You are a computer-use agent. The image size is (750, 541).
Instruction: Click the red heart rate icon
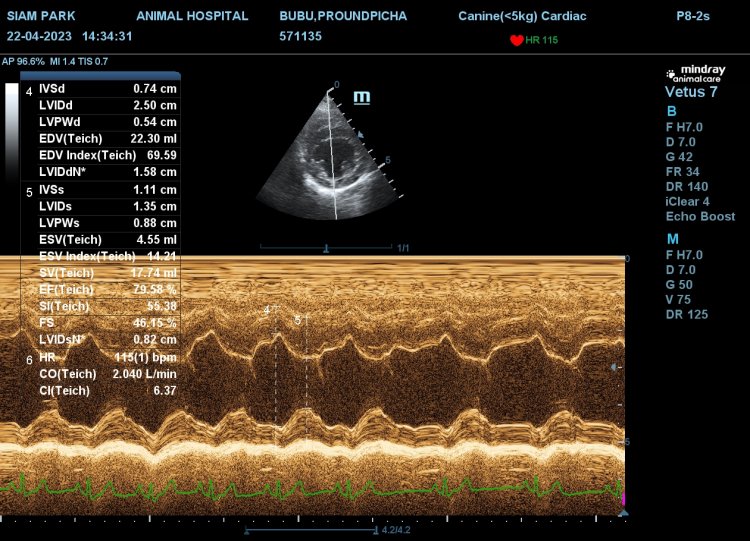click(x=516, y=40)
